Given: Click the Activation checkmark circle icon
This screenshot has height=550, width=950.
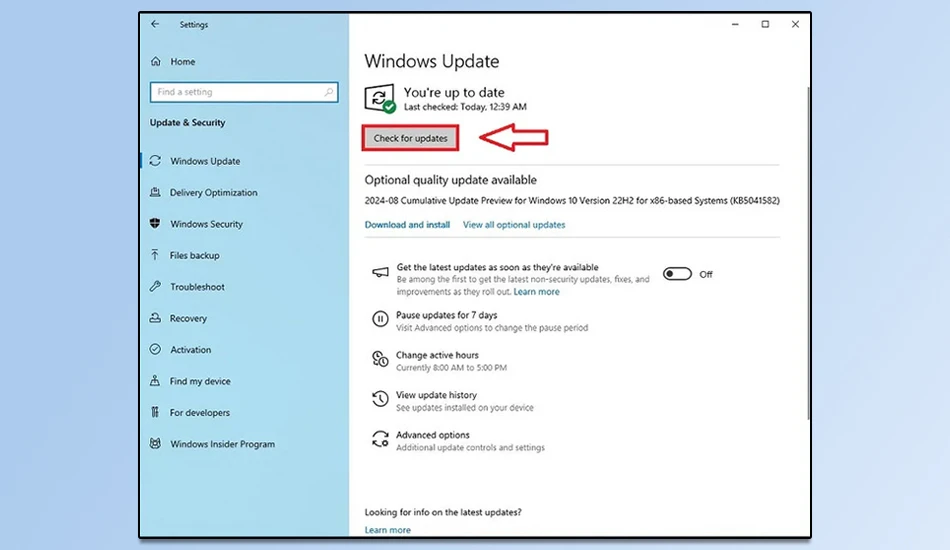Looking at the screenshot, I should 156,350.
